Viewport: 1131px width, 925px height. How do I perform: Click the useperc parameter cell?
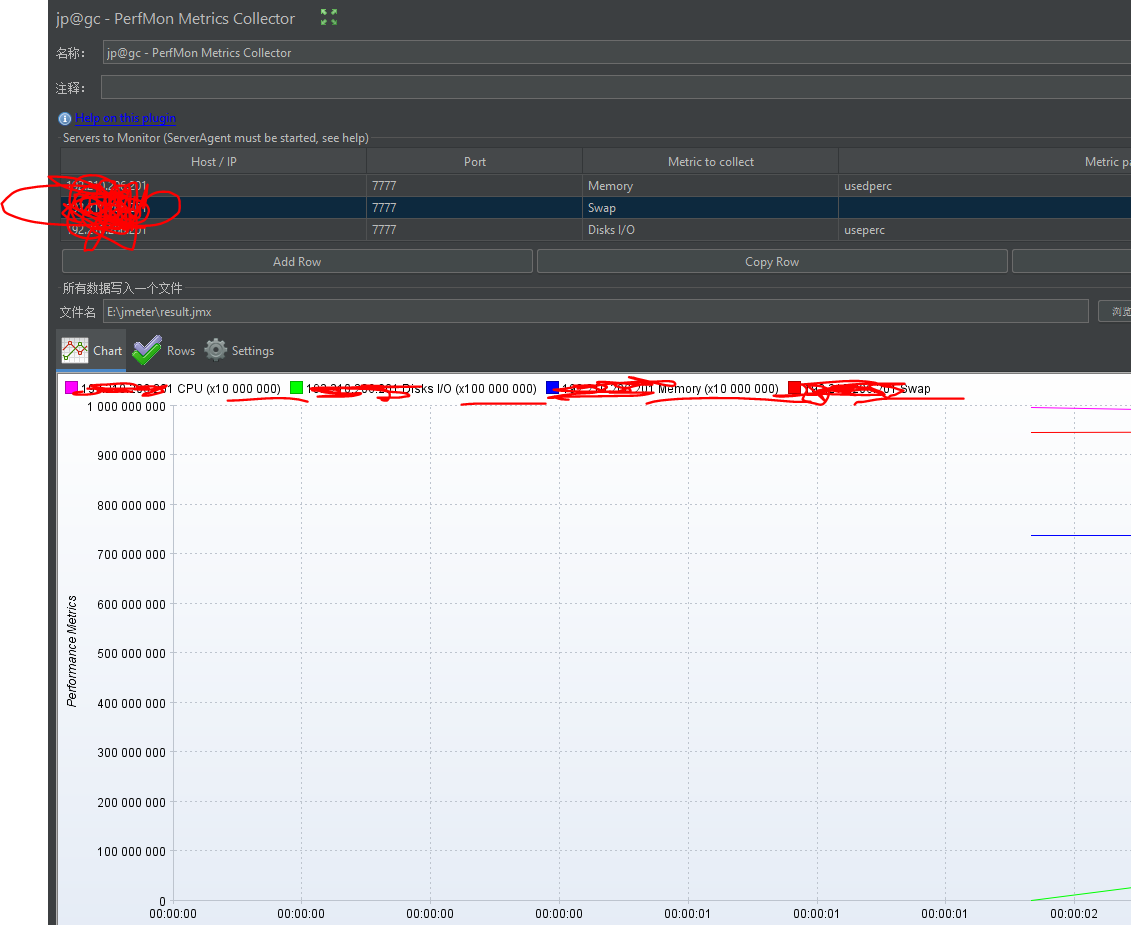point(985,229)
